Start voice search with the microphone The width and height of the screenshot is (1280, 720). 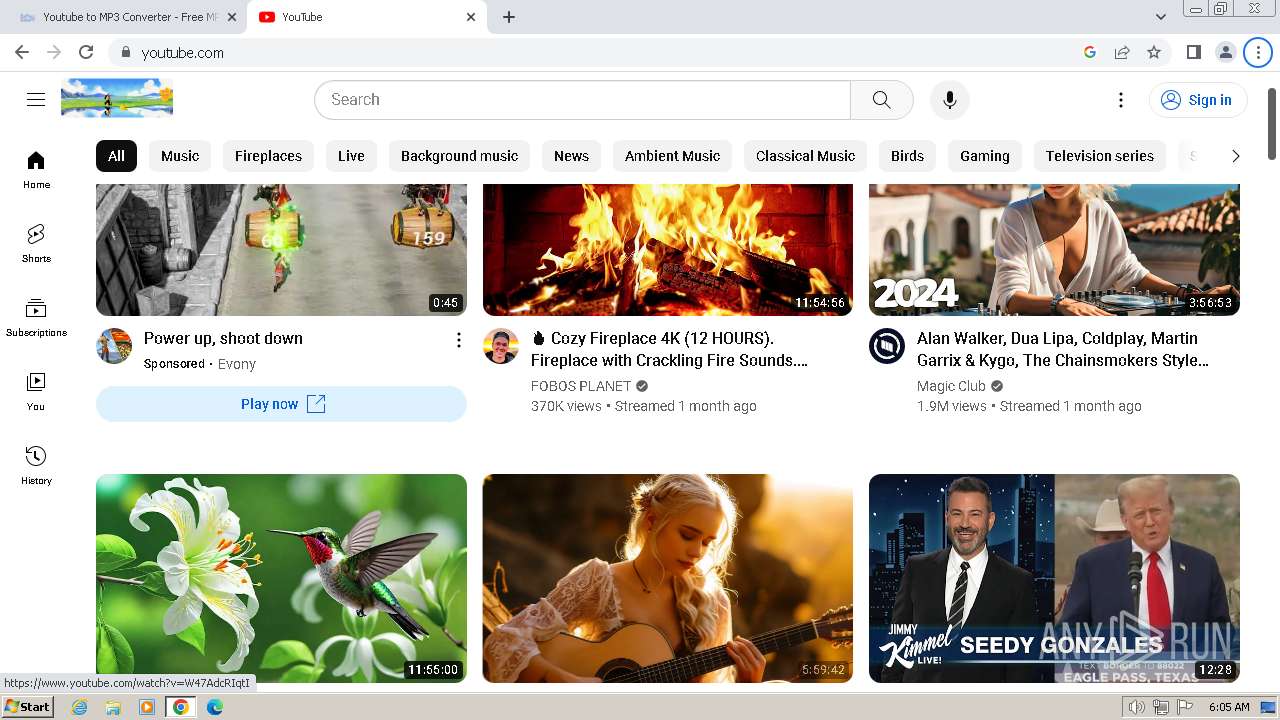950,99
